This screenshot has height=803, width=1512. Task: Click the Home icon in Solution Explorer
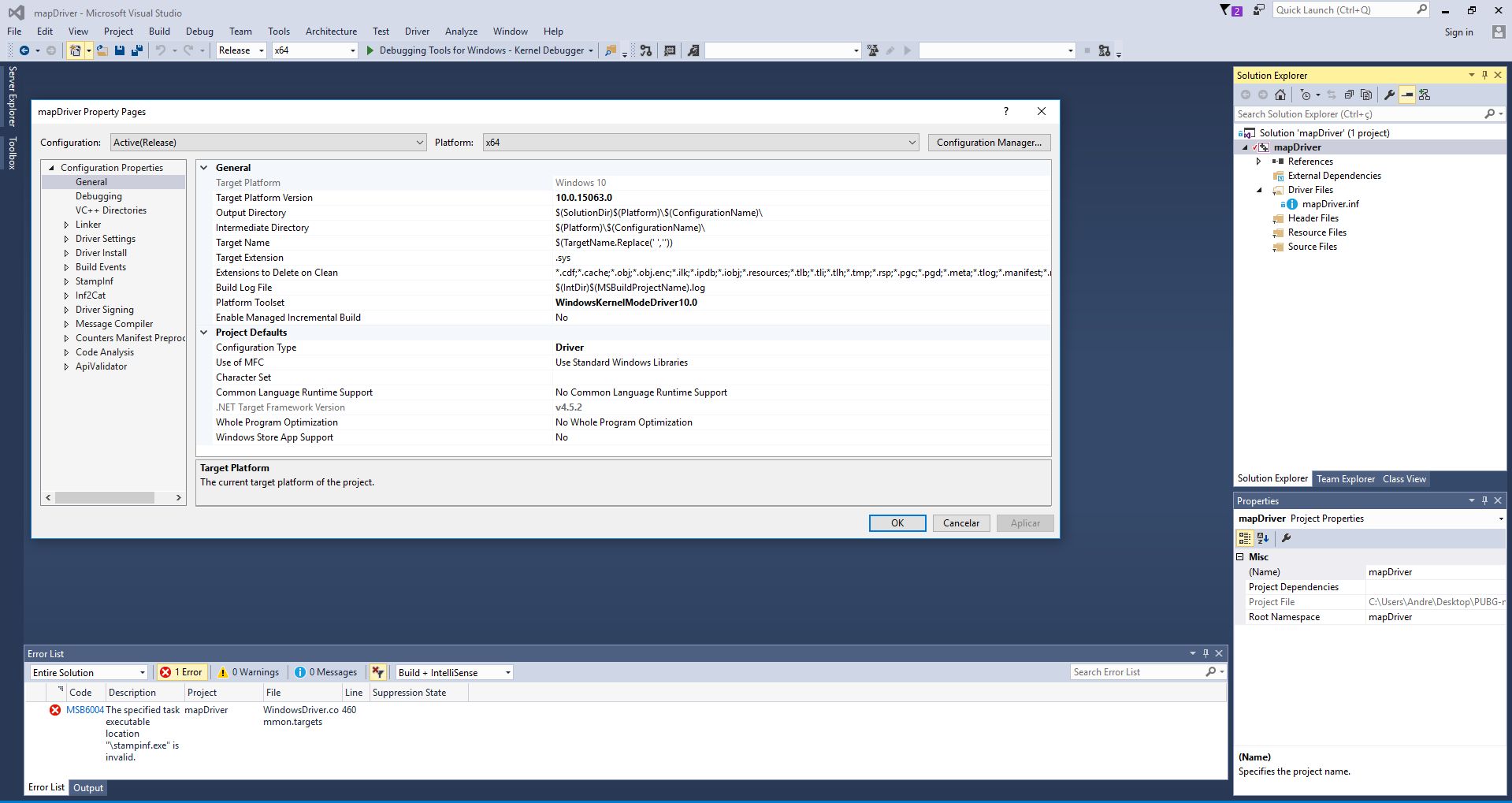pos(1280,95)
